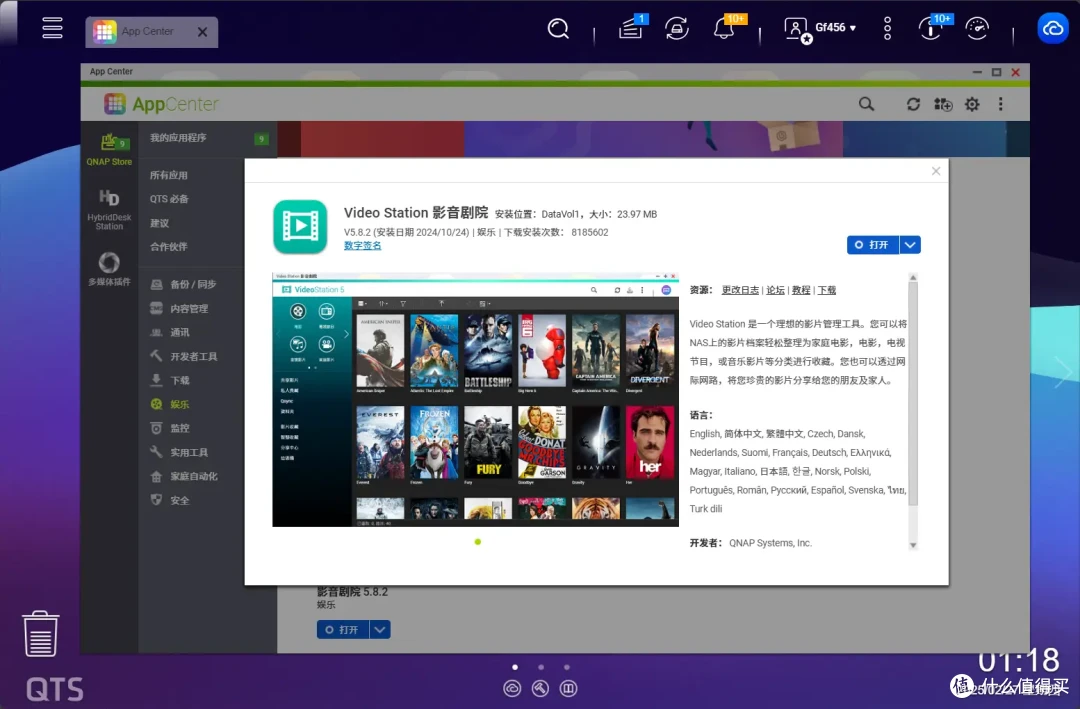Open external devices icon in QTS top bar

[676, 28]
